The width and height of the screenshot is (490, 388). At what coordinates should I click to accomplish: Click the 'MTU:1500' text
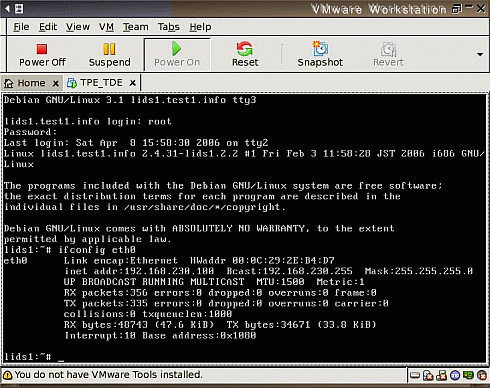[x=280, y=282]
